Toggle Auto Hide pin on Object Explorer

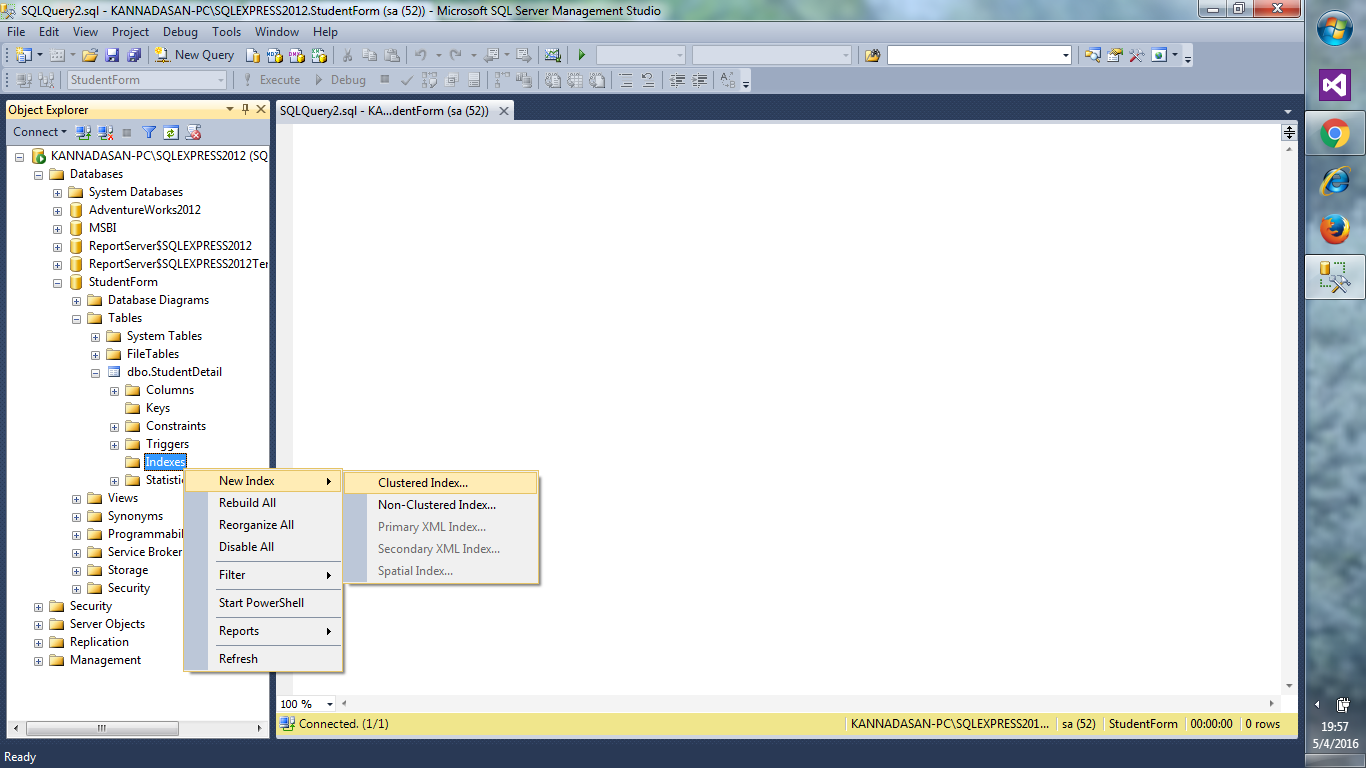coord(246,110)
